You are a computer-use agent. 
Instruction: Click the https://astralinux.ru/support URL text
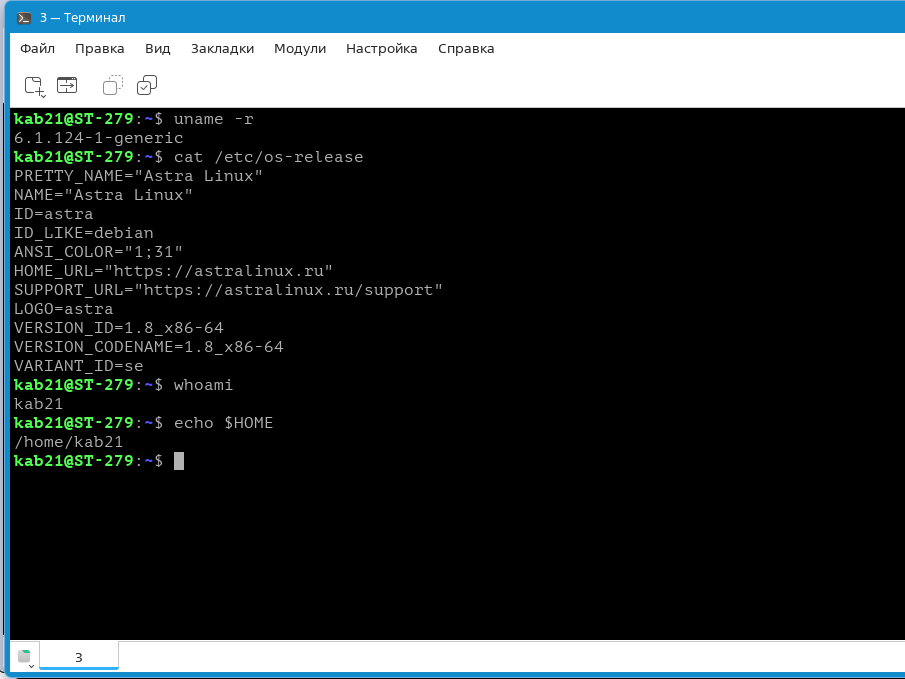click(x=292, y=290)
